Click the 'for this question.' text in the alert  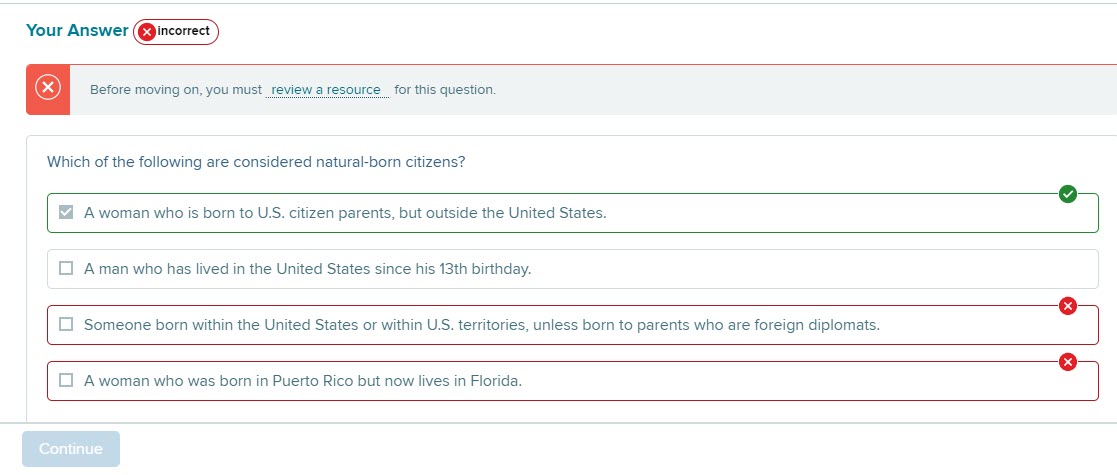click(445, 90)
